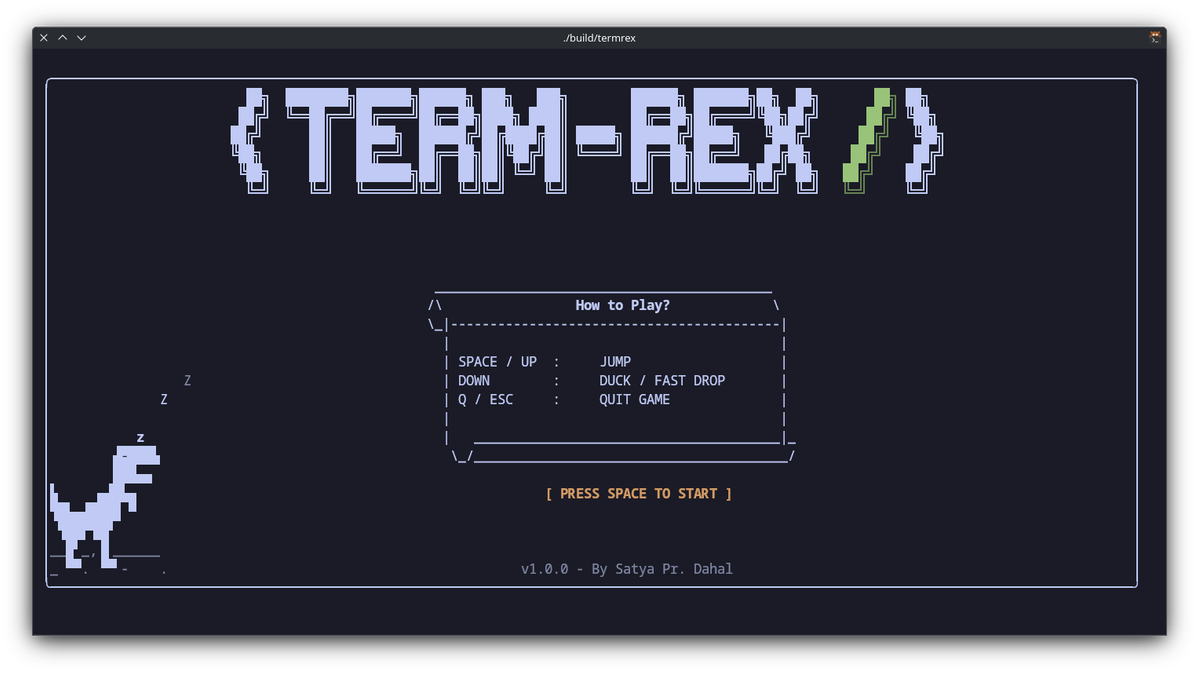The height and width of the screenshot is (675, 1200).
Task: Click the PRESS SPACE TO START prompt
Action: 639,493
